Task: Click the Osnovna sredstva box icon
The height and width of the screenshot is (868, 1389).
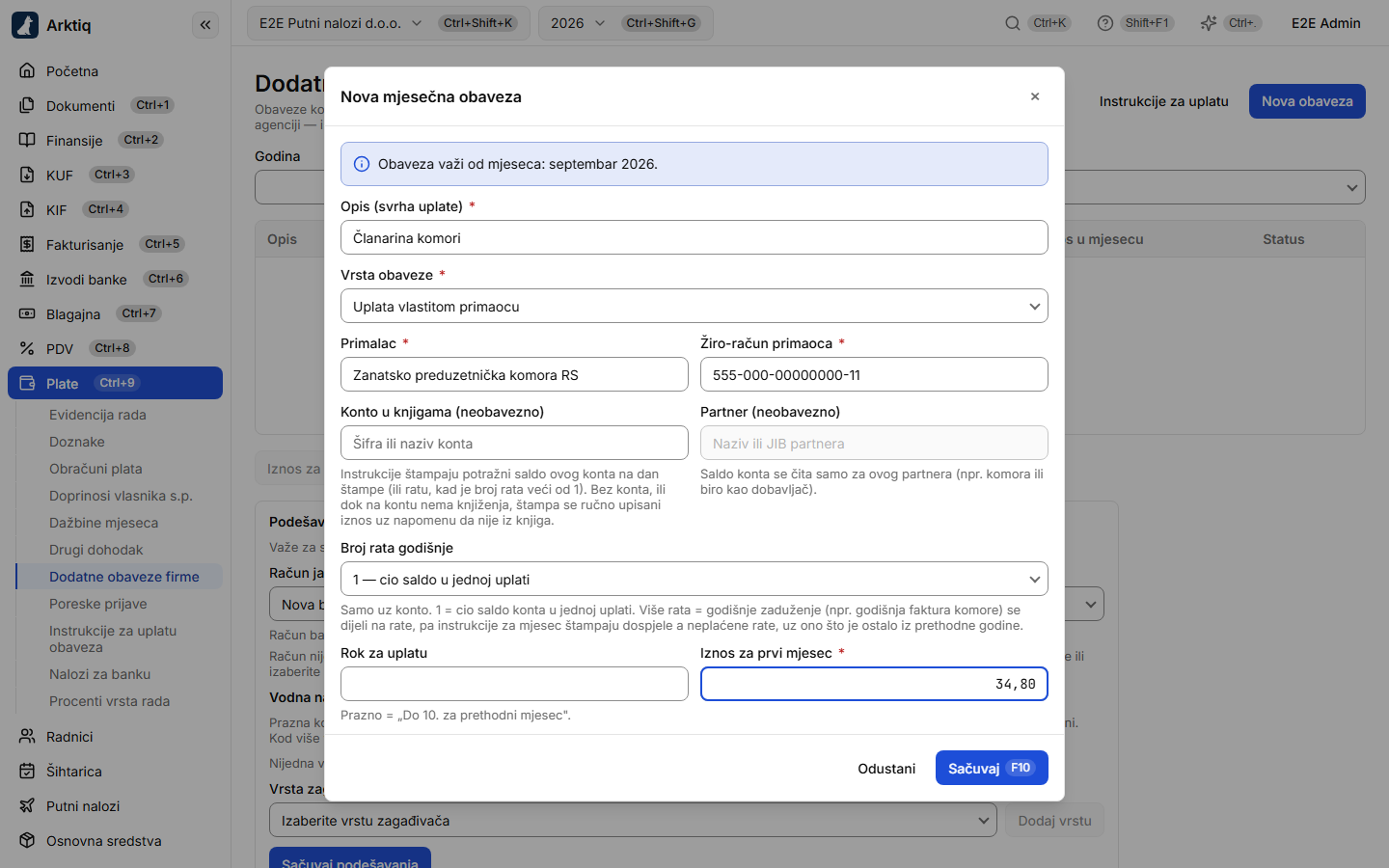Action: [27, 840]
